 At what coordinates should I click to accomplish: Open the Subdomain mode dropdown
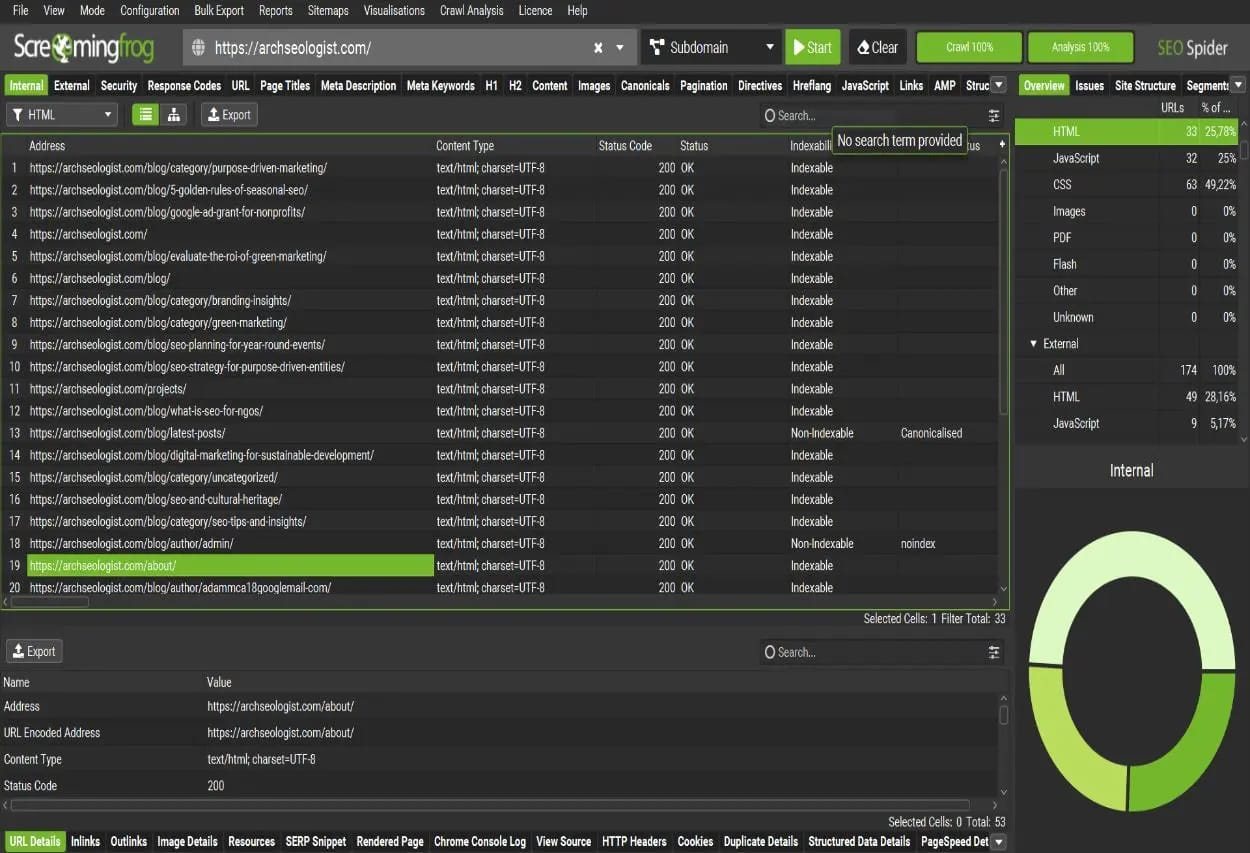711,47
